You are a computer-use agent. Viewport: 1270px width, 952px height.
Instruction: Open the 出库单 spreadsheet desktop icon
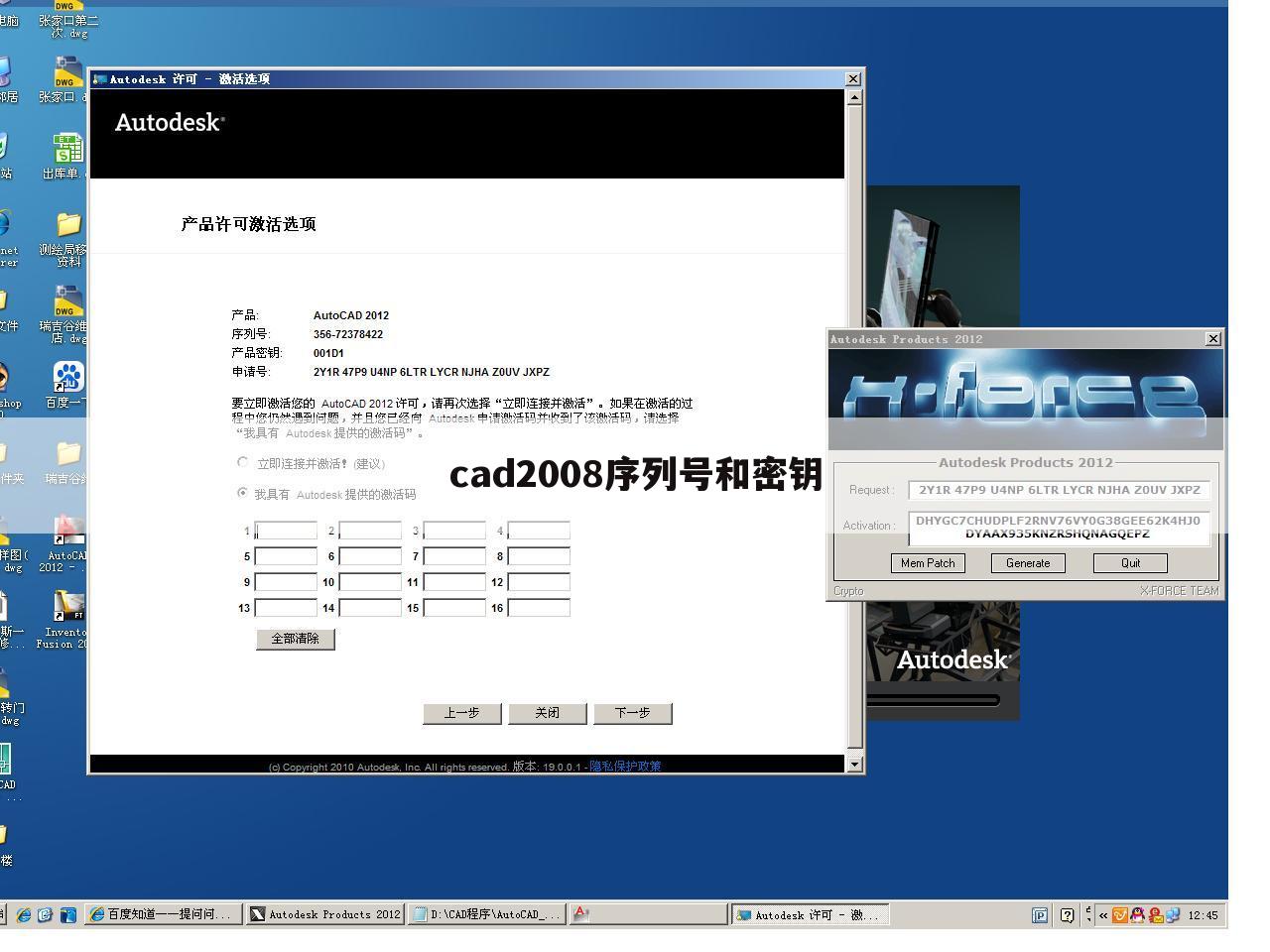point(67,149)
